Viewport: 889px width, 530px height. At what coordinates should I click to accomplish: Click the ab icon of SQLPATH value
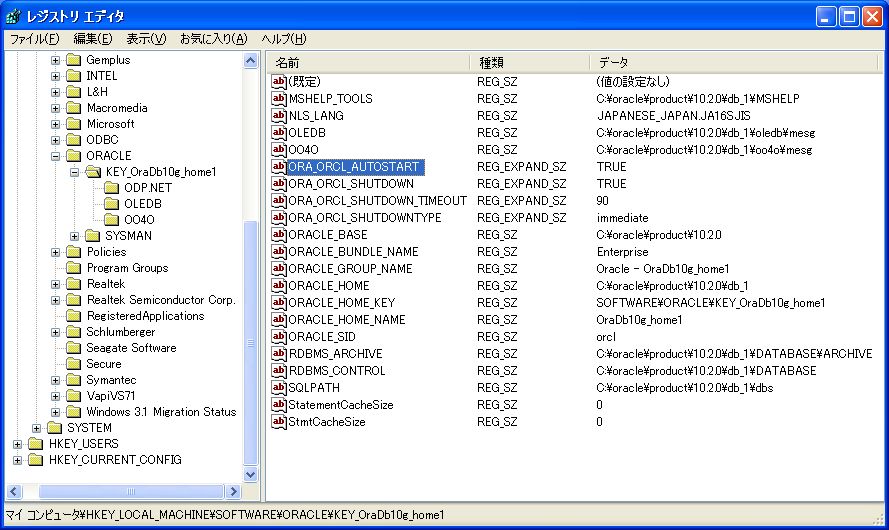click(x=278, y=388)
